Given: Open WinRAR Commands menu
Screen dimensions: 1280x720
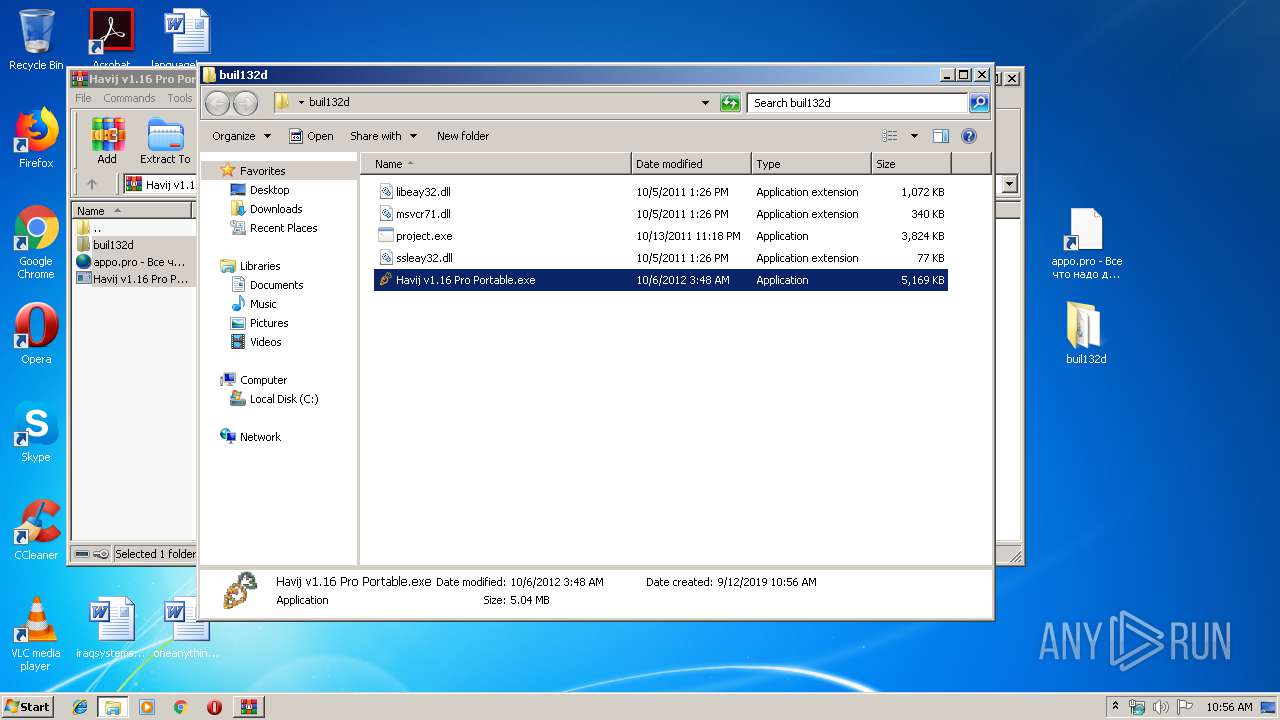Looking at the screenshot, I should pyautogui.click(x=129, y=98).
